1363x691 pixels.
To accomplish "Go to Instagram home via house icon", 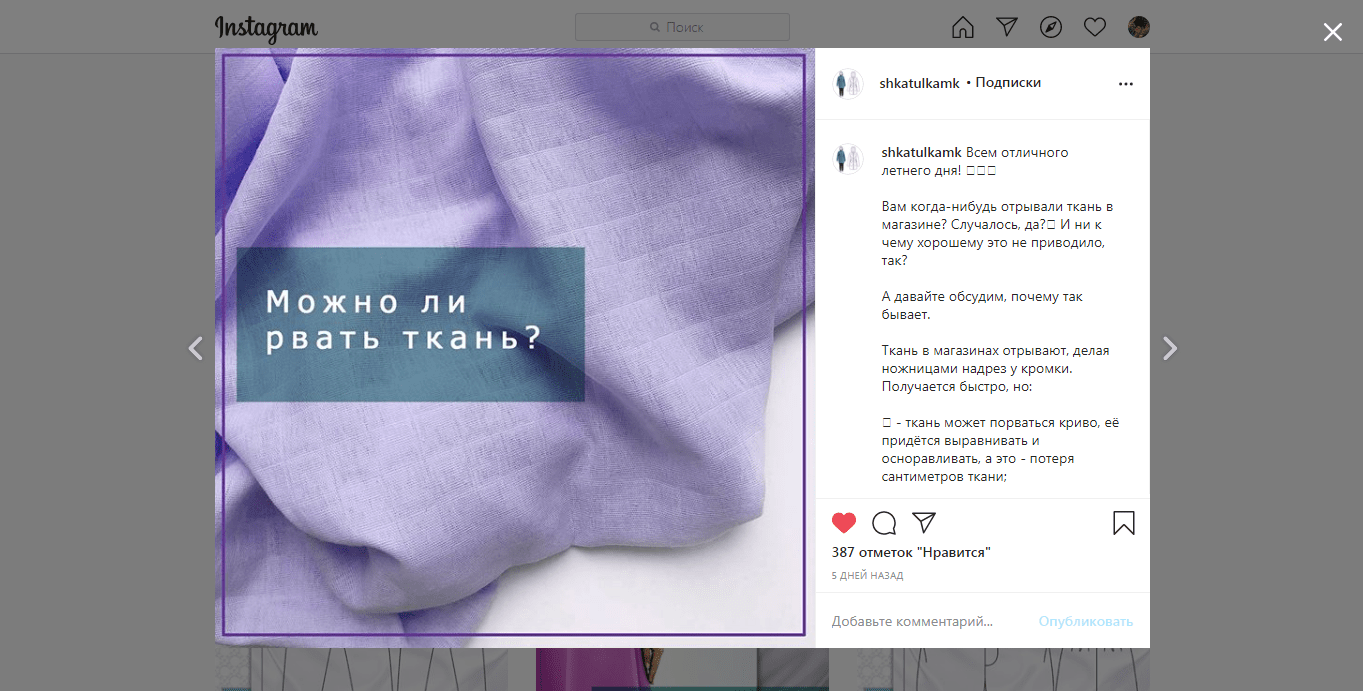I will point(962,27).
